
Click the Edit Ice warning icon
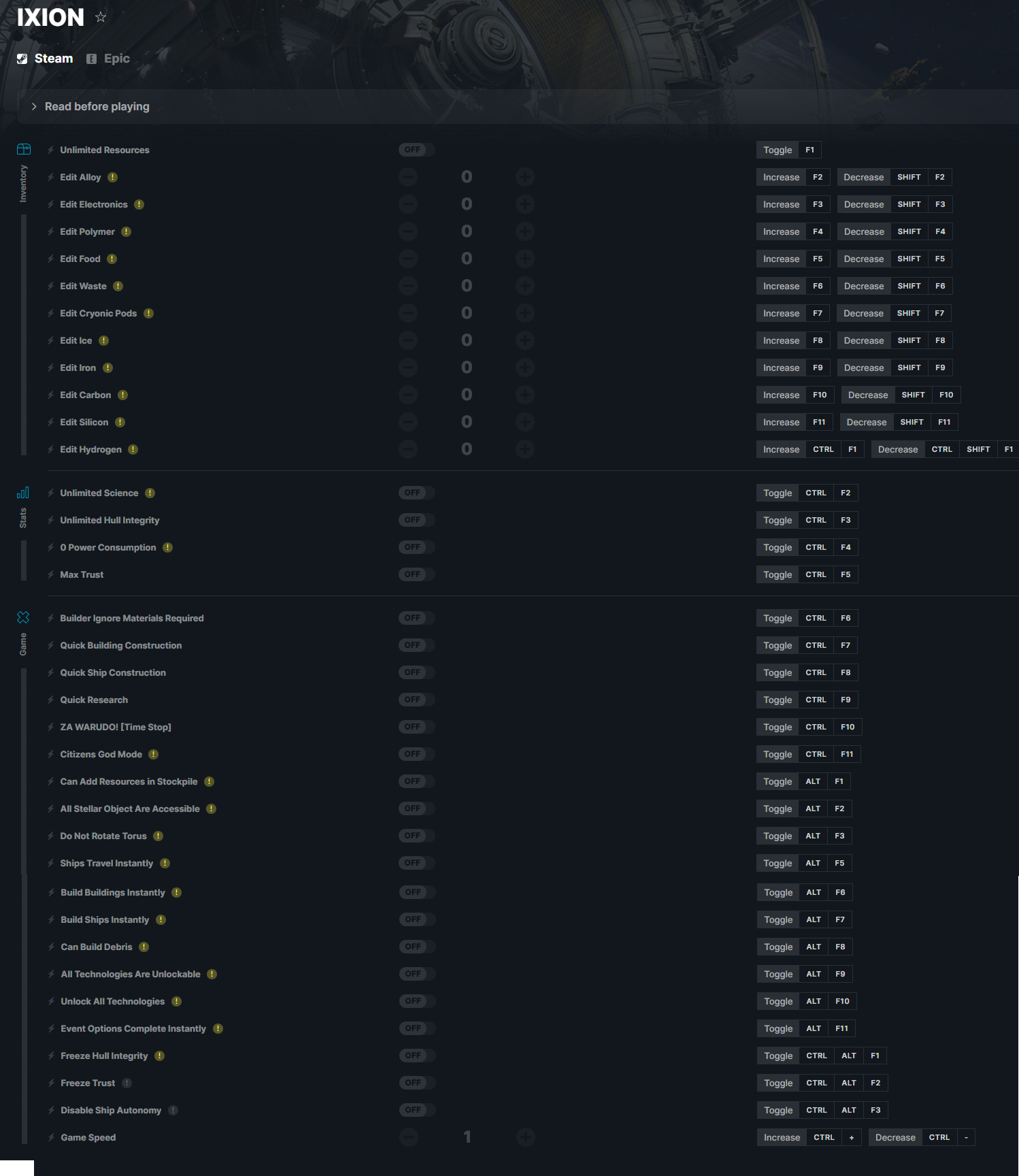[x=104, y=340]
